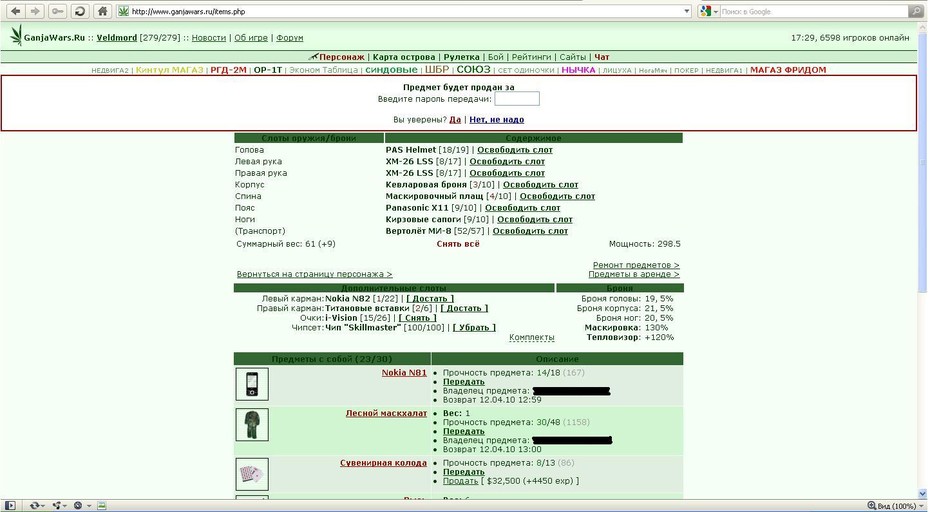This screenshot has height=512, width=930.
Task: Click the Nokia N81 phone thumbnail
Action: pos(252,384)
